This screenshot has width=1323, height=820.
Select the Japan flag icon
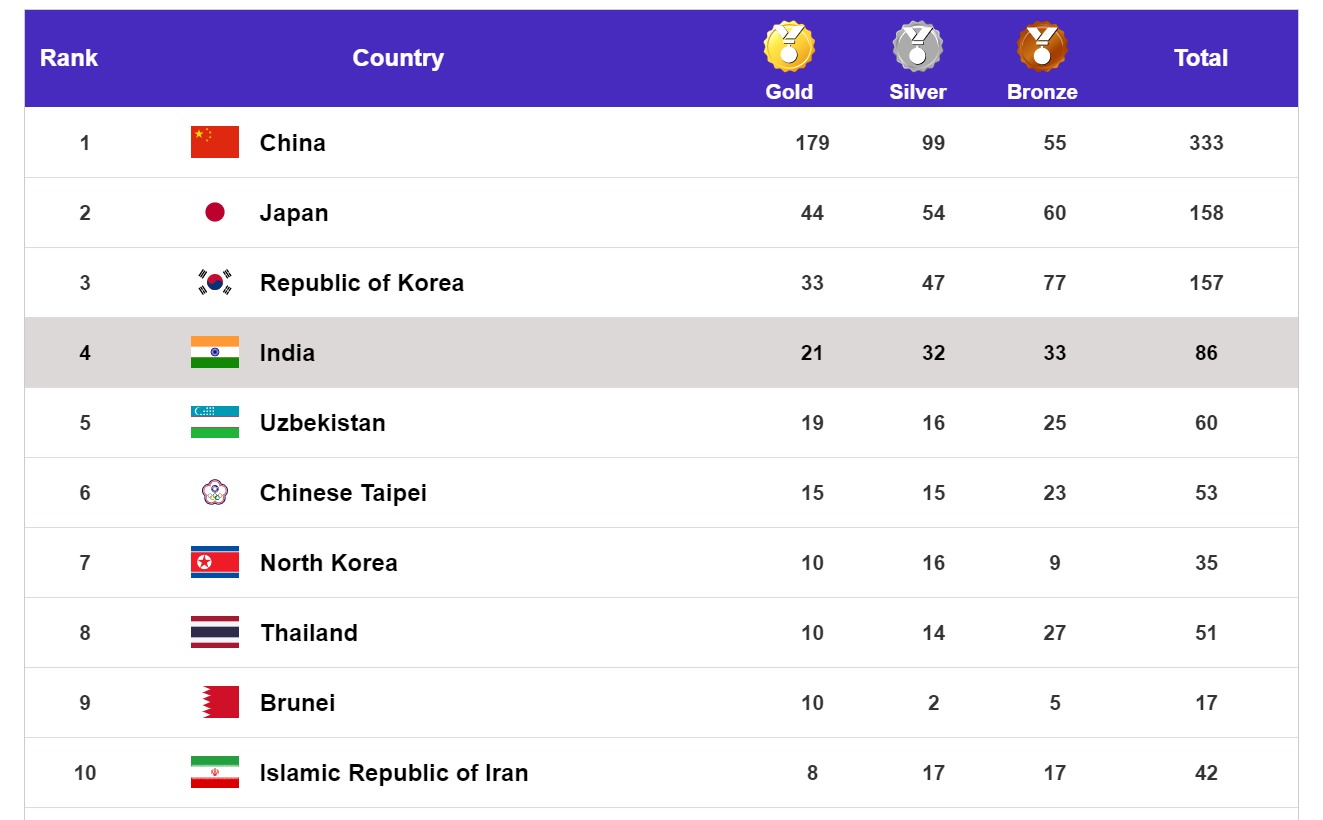pyautogui.click(x=215, y=212)
